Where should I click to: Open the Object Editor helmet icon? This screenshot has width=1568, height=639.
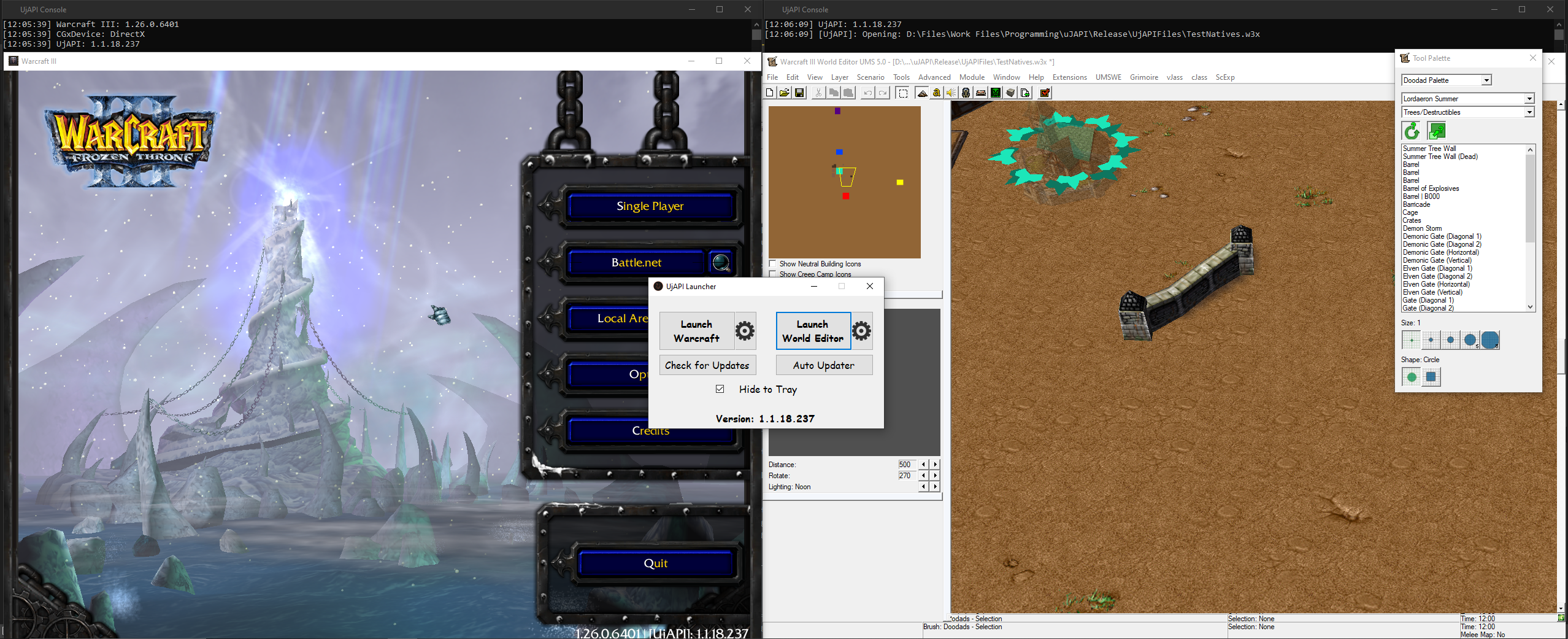click(966, 93)
